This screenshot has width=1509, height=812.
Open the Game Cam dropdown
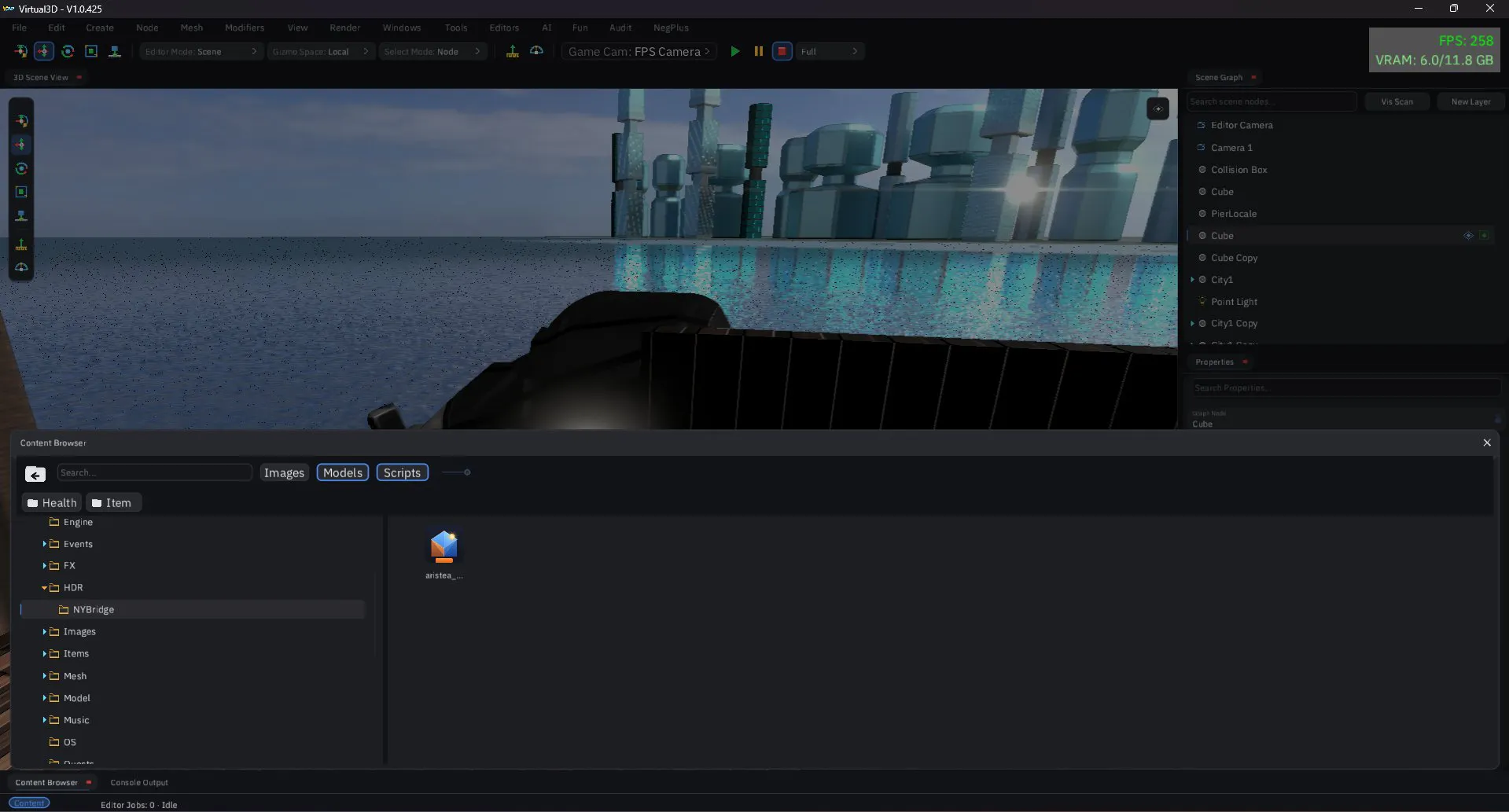click(639, 51)
